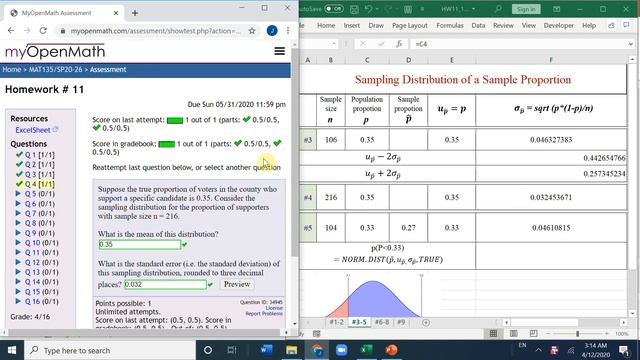The height and width of the screenshot is (360, 640).
Task: Switch to the #6-8 sheet tab
Action: tap(382, 322)
